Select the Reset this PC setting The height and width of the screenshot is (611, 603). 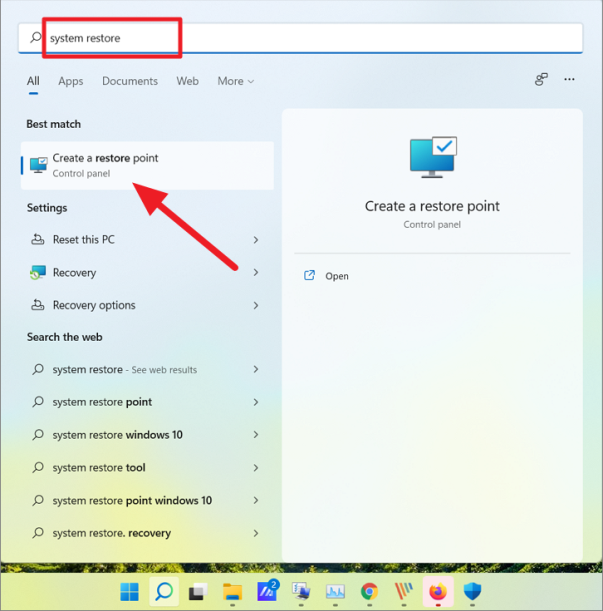(147, 240)
